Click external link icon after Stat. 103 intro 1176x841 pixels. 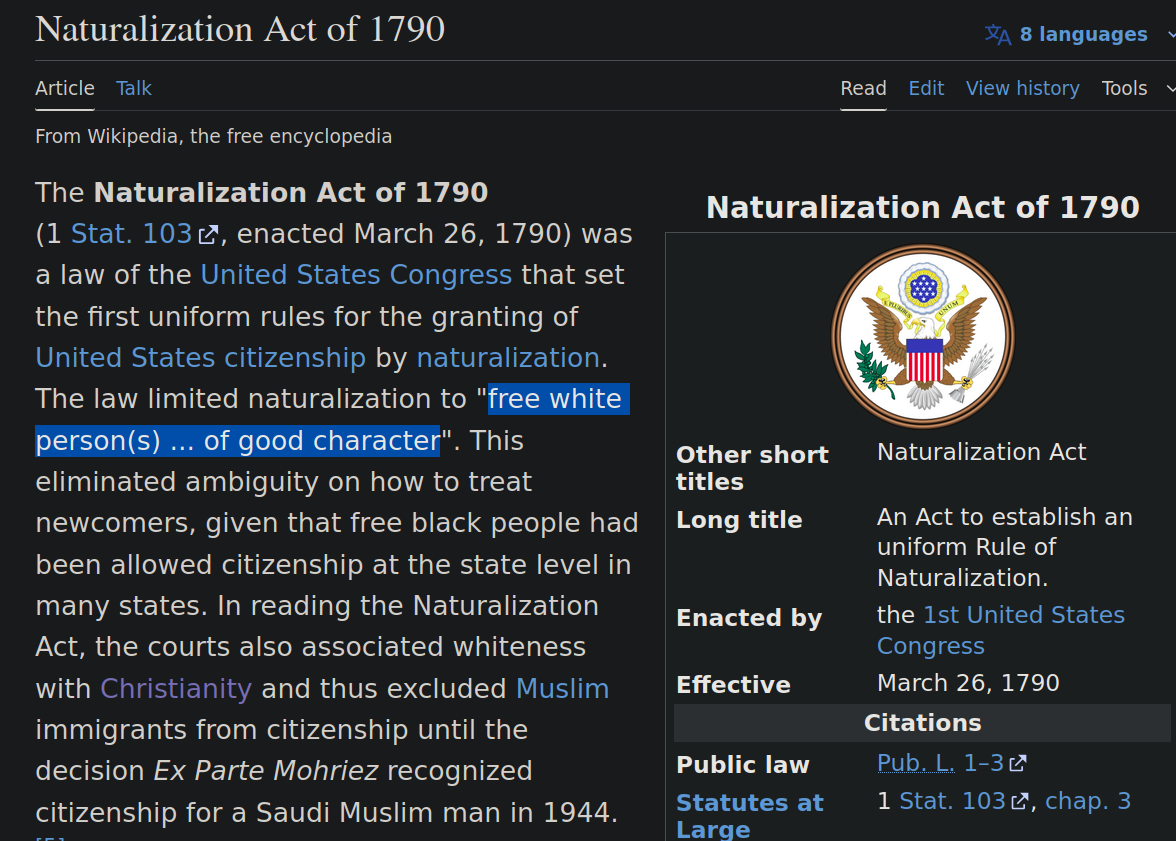pos(208,236)
